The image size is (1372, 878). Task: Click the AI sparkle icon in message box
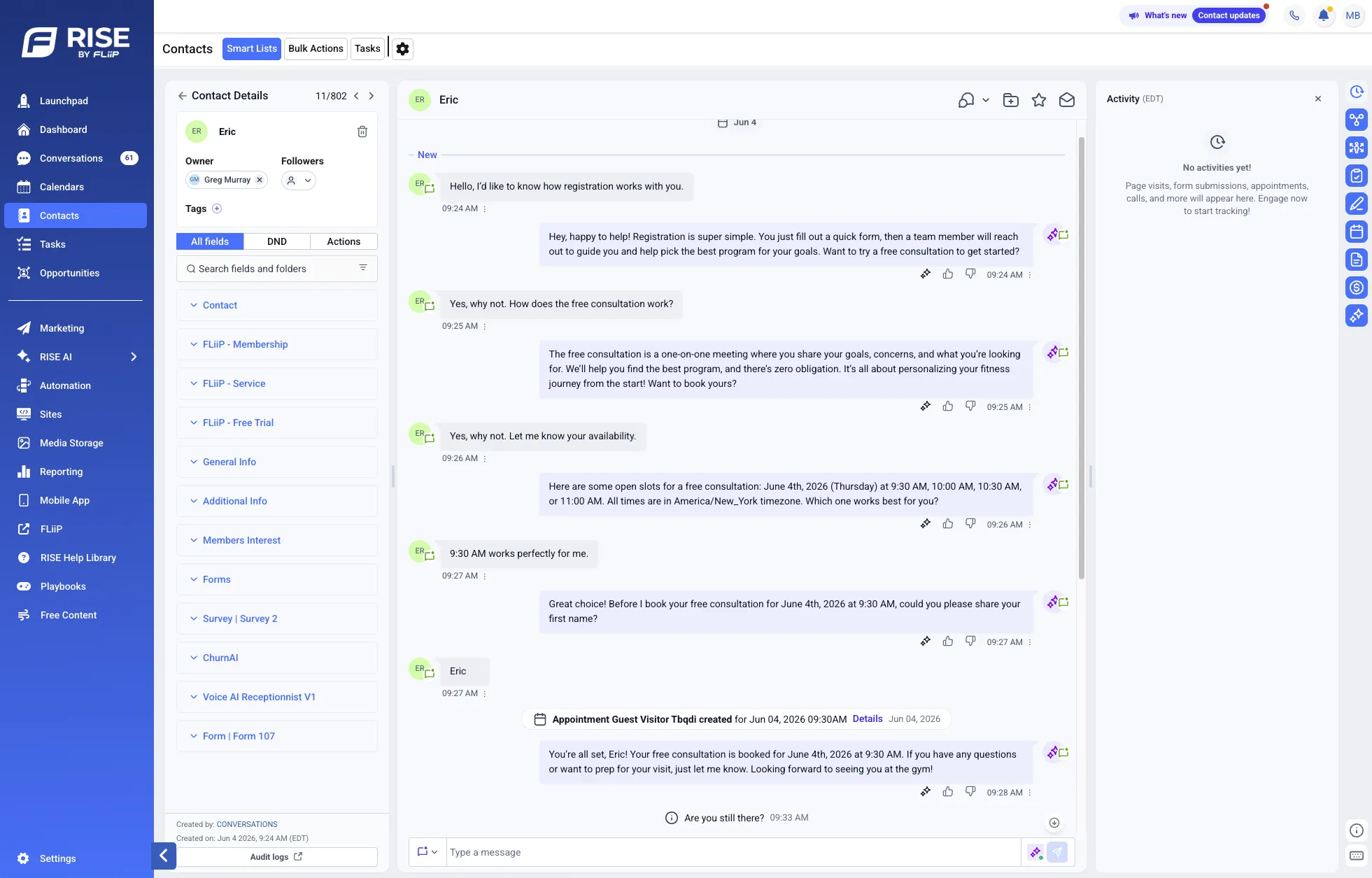tap(1035, 852)
